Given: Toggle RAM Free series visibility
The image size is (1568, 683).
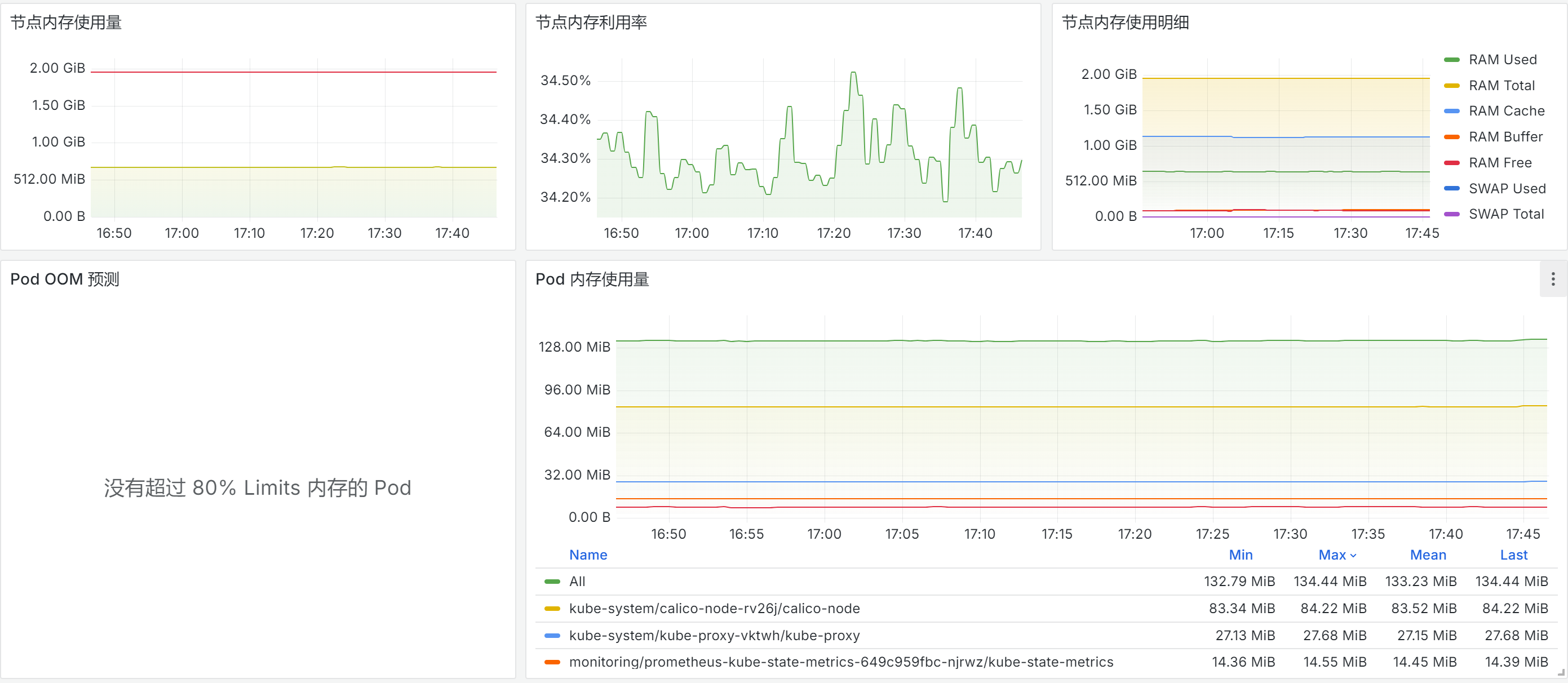Looking at the screenshot, I should point(1500,163).
